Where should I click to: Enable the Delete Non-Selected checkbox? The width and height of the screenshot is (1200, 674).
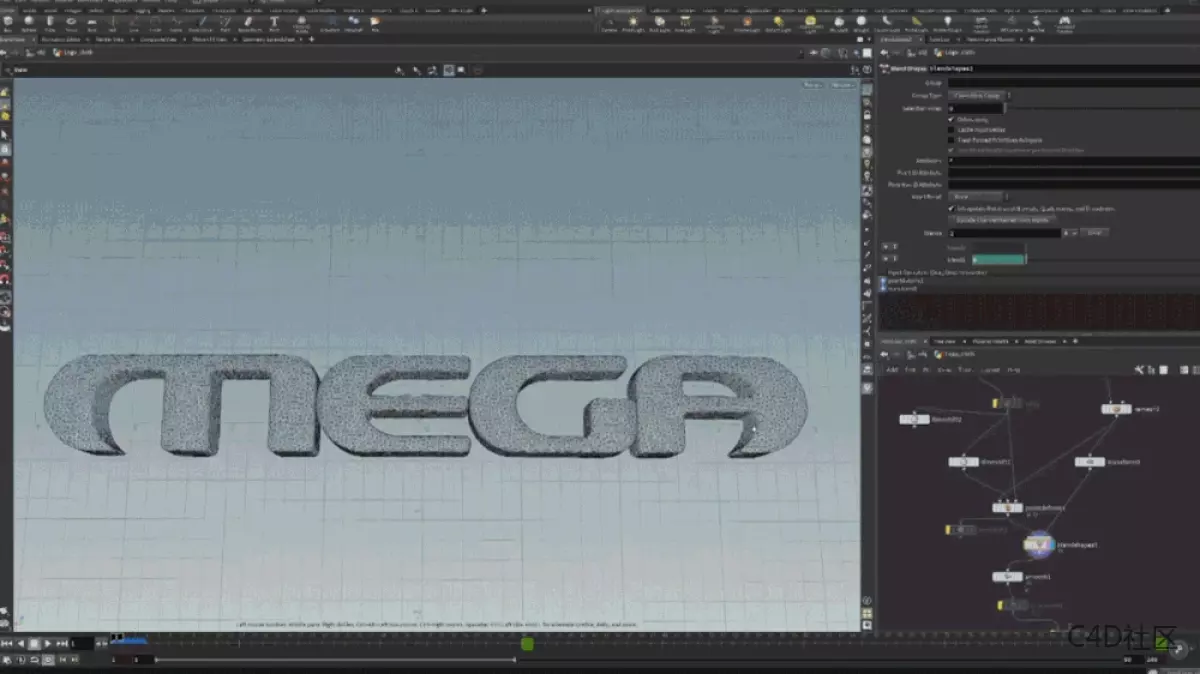952,119
